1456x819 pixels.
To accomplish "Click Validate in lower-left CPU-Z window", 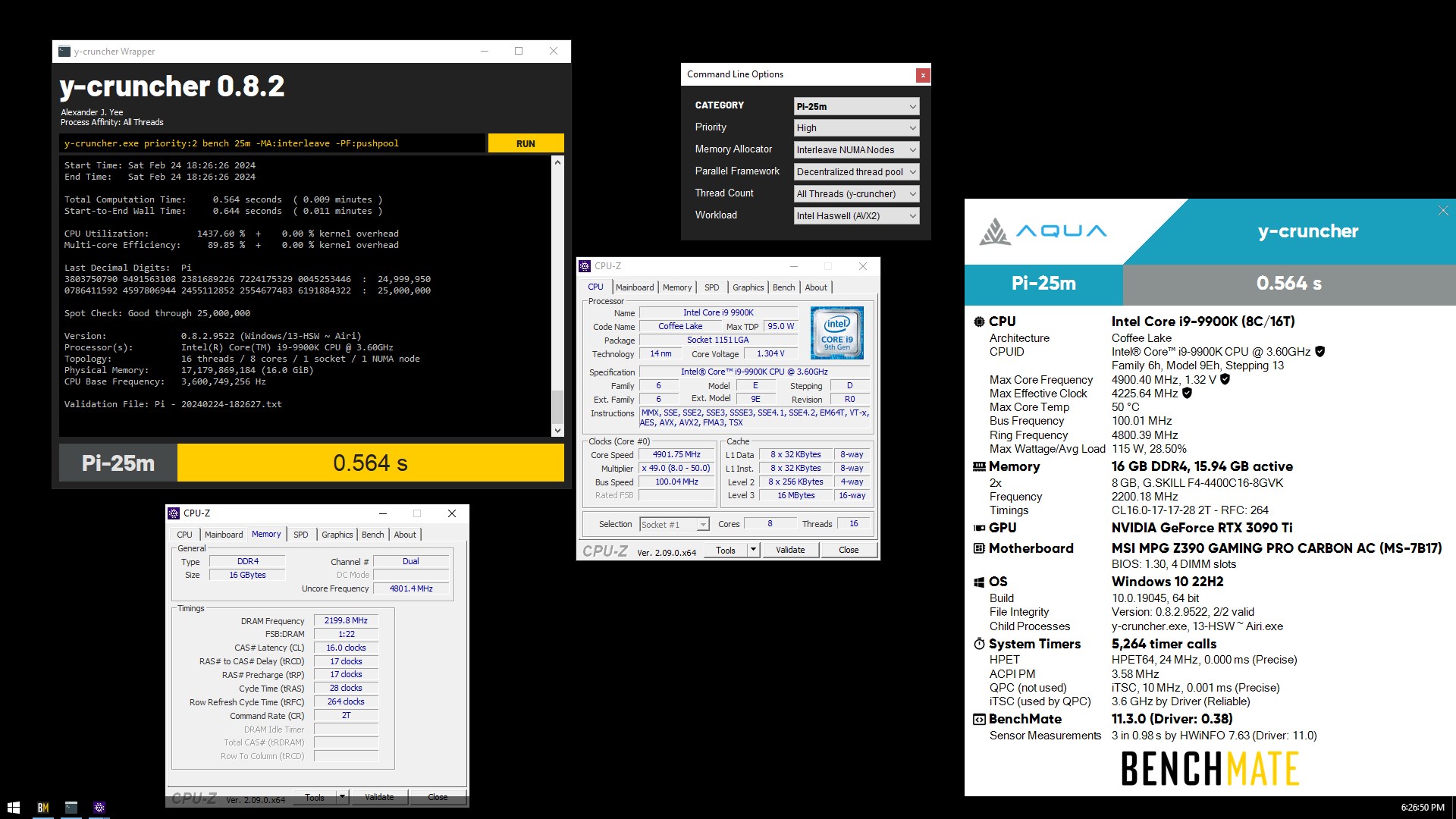I will click(379, 798).
